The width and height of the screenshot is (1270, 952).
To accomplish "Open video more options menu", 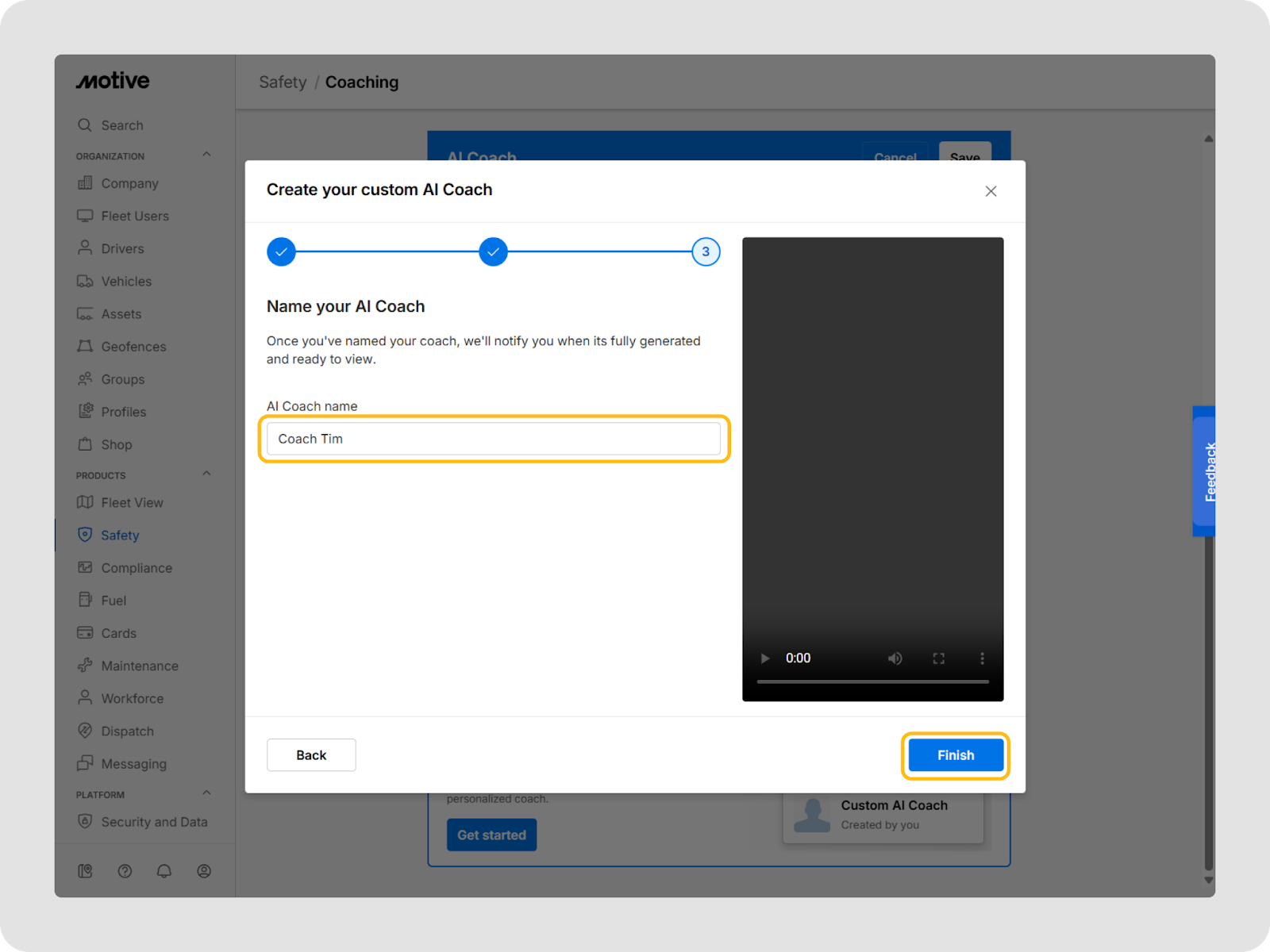I will pos(982,658).
